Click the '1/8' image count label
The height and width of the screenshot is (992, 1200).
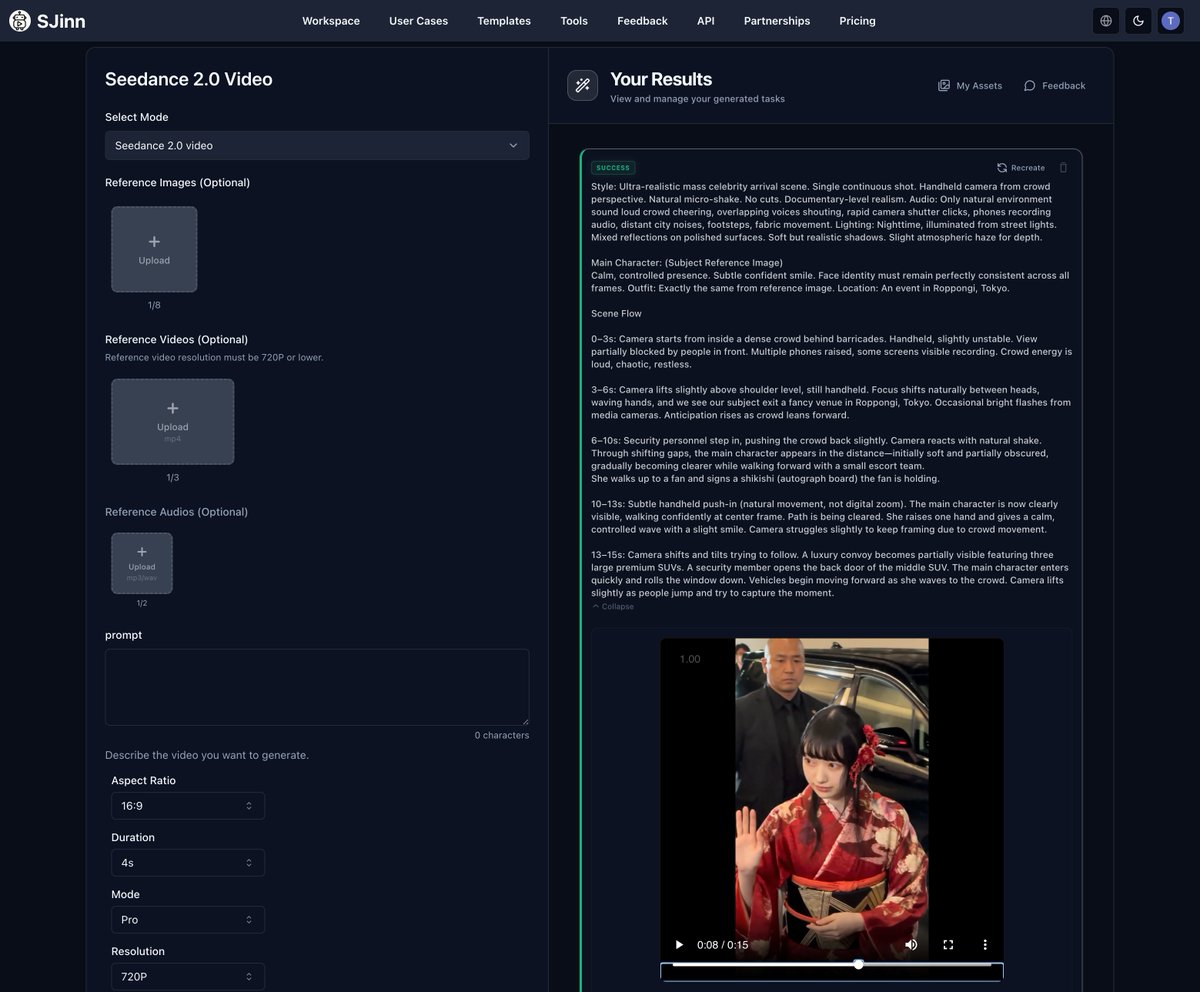(x=154, y=305)
